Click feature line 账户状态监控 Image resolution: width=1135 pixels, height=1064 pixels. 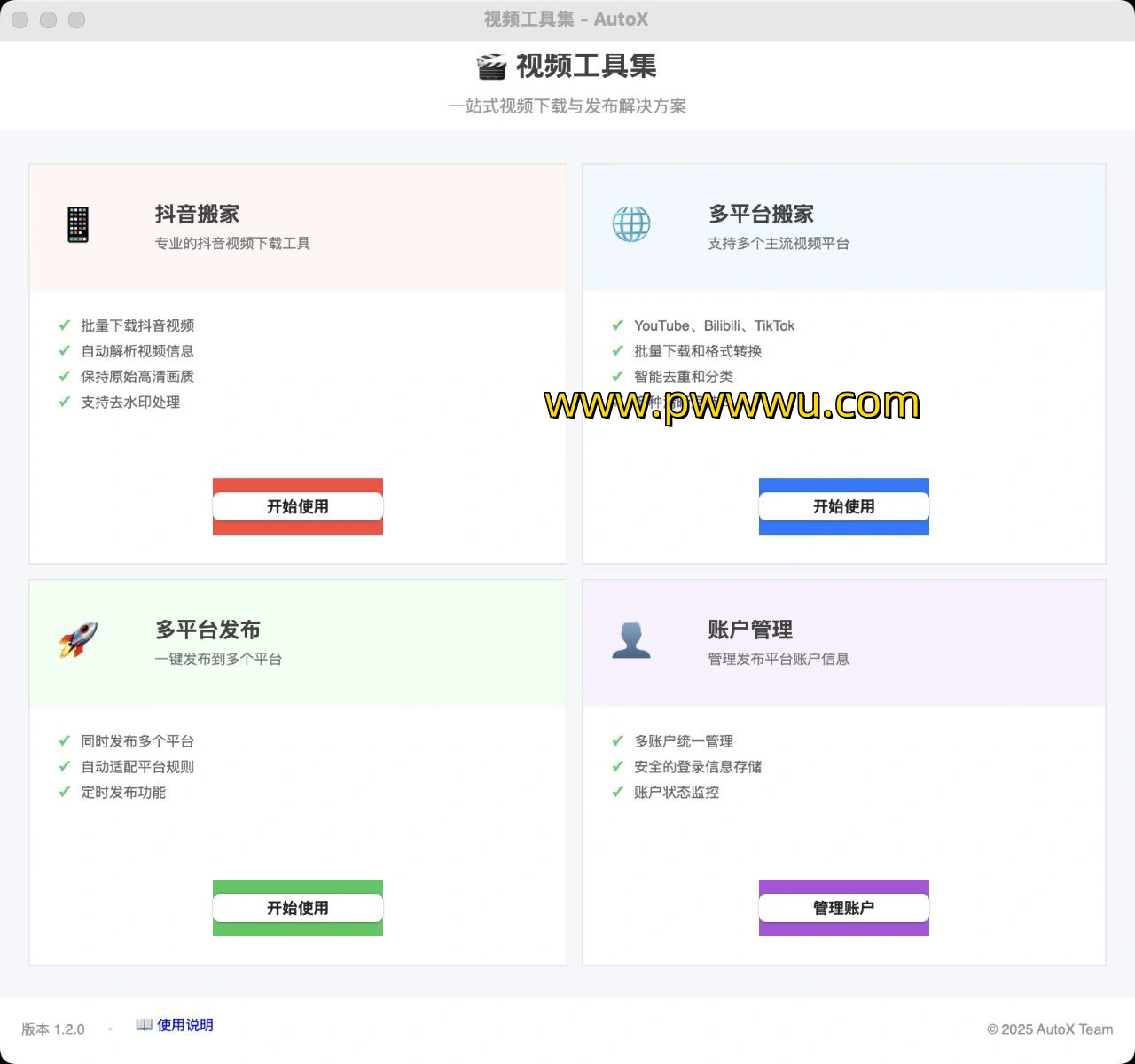coord(677,793)
